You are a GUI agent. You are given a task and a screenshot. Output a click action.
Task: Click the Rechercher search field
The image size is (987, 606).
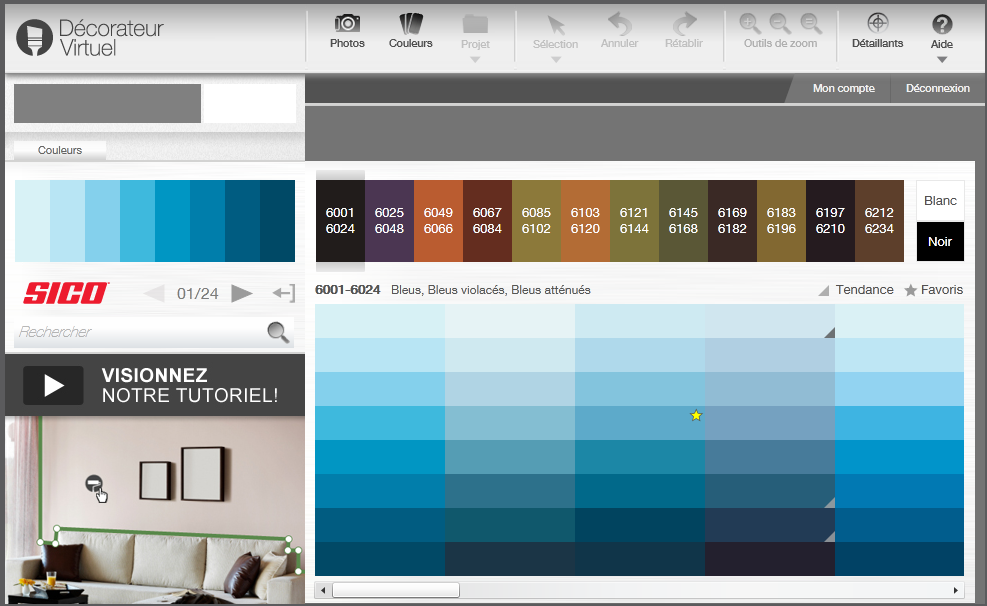tap(135, 332)
